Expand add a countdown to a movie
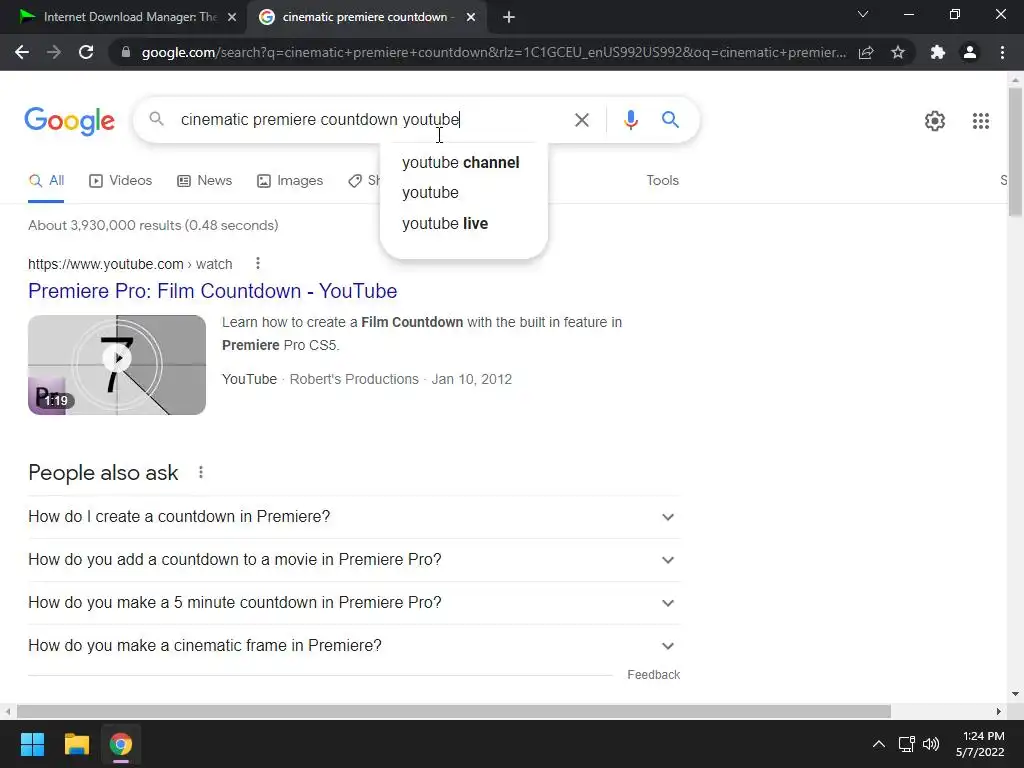Image resolution: width=1024 pixels, height=768 pixels. 354,560
